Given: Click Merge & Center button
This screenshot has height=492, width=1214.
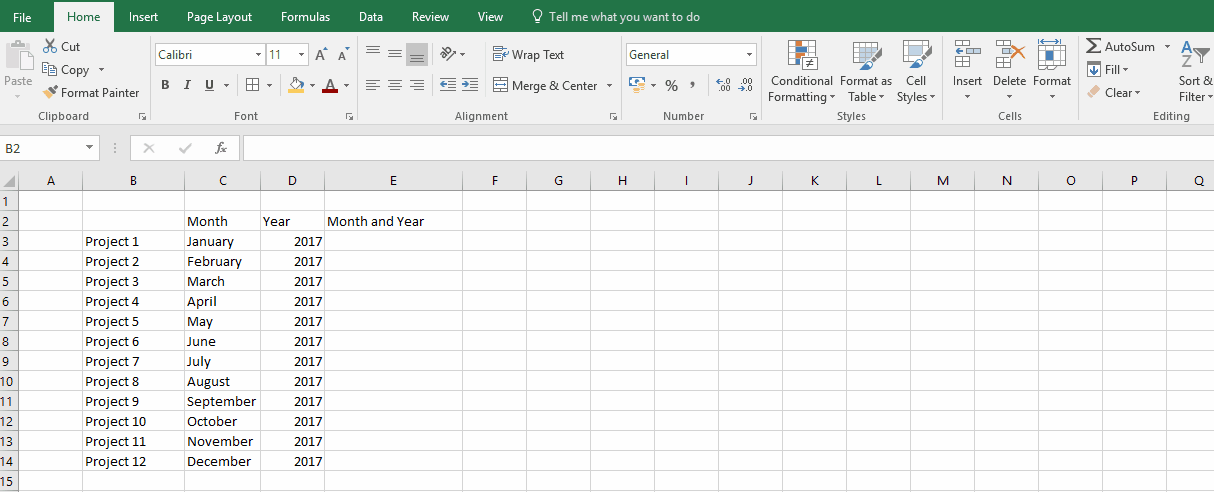Looking at the screenshot, I should click(545, 86).
